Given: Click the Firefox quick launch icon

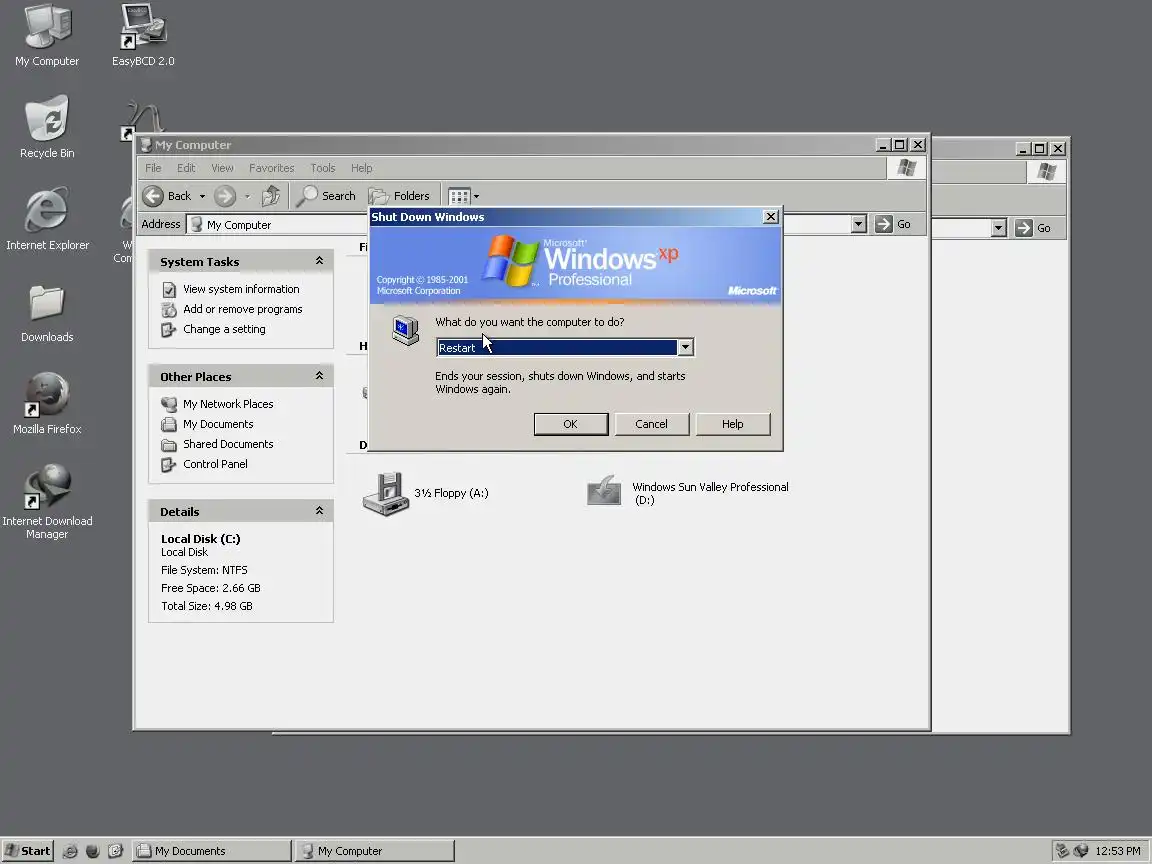Looking at the screenshot, I should click(x=93, y=851).
